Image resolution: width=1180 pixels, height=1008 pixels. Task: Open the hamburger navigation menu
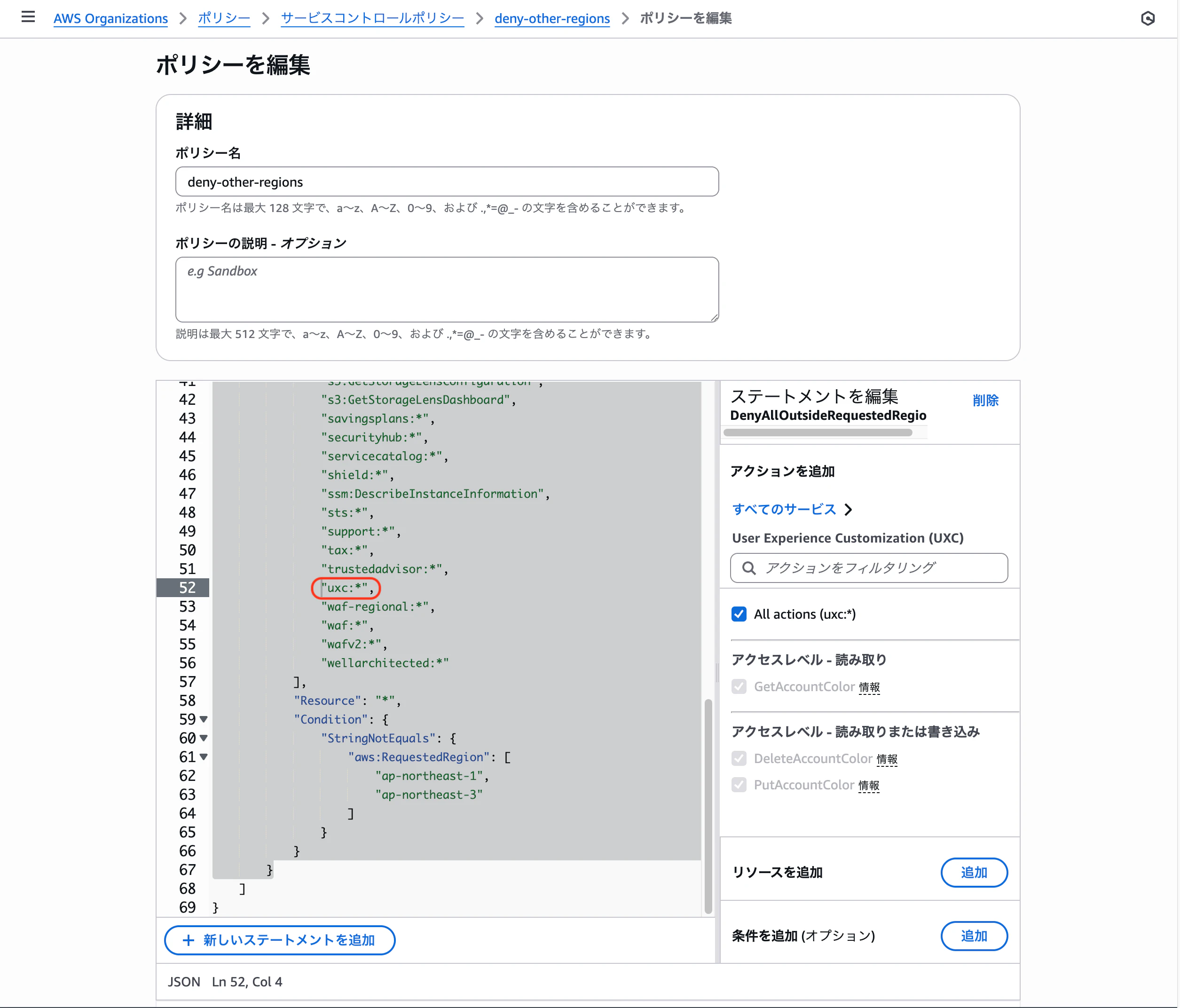[x=28, y=18]
